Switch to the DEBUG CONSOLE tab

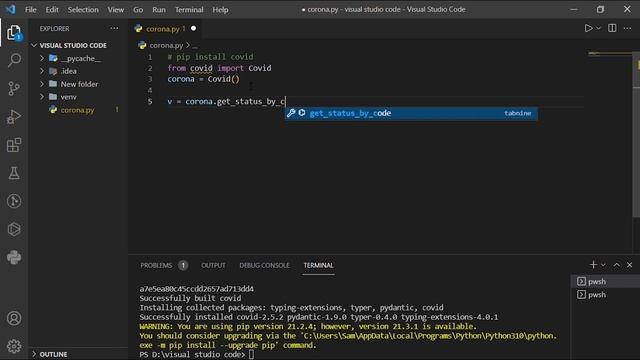point(264,265)
